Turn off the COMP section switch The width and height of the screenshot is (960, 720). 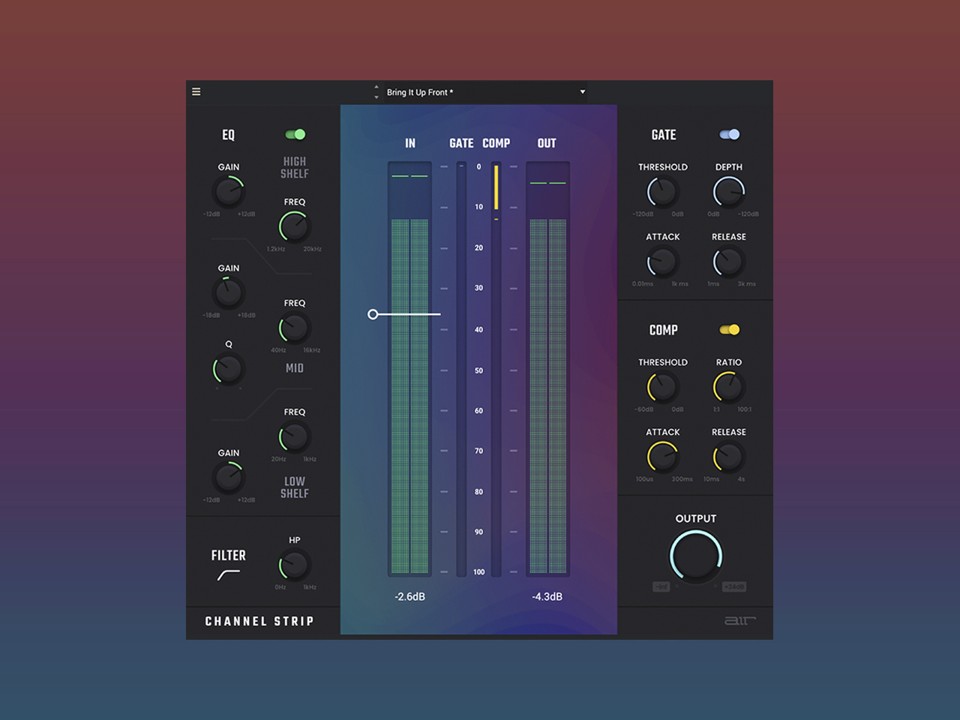click(x=729, y=329)
